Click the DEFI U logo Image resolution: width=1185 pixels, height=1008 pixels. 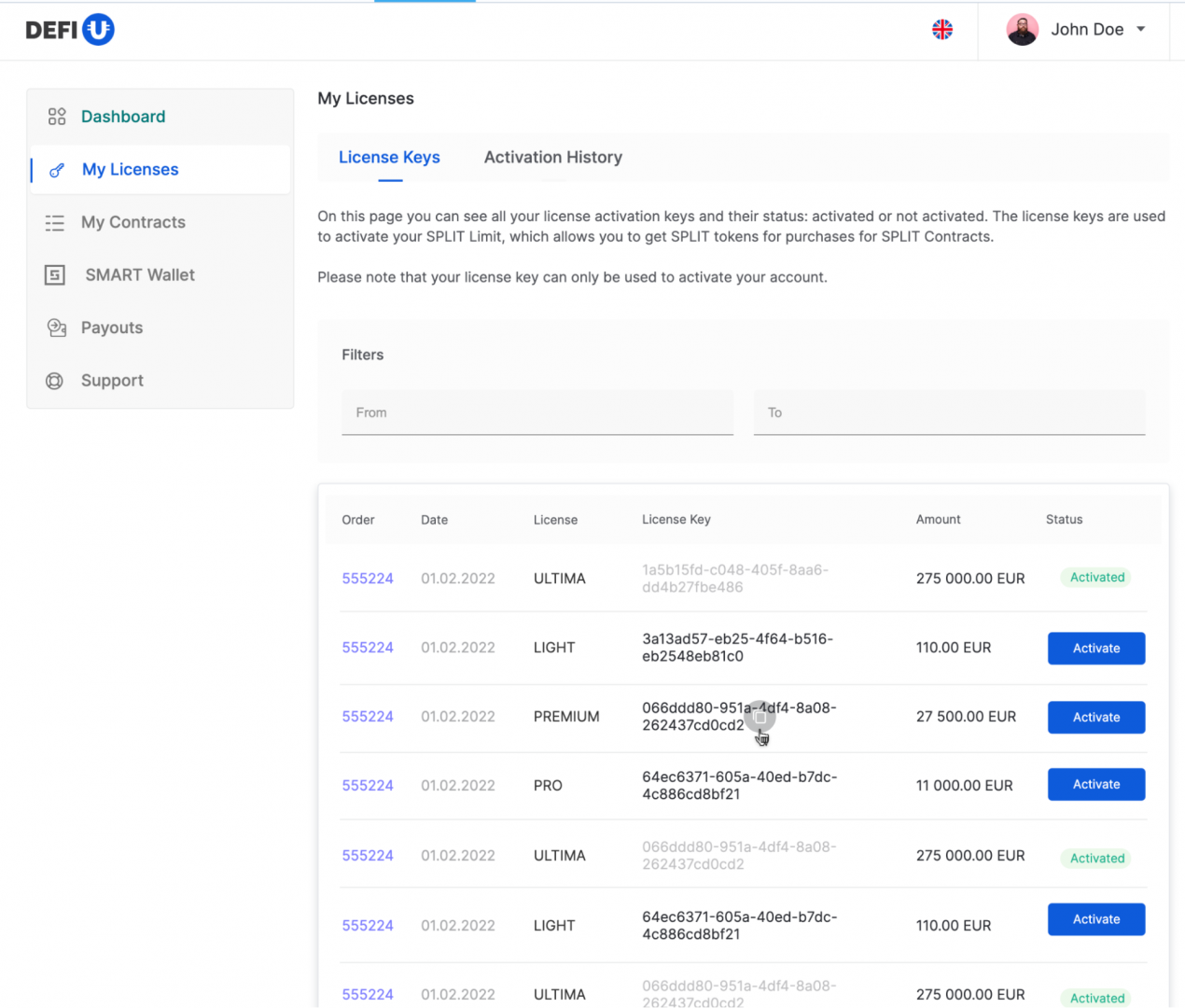point(70,30)
